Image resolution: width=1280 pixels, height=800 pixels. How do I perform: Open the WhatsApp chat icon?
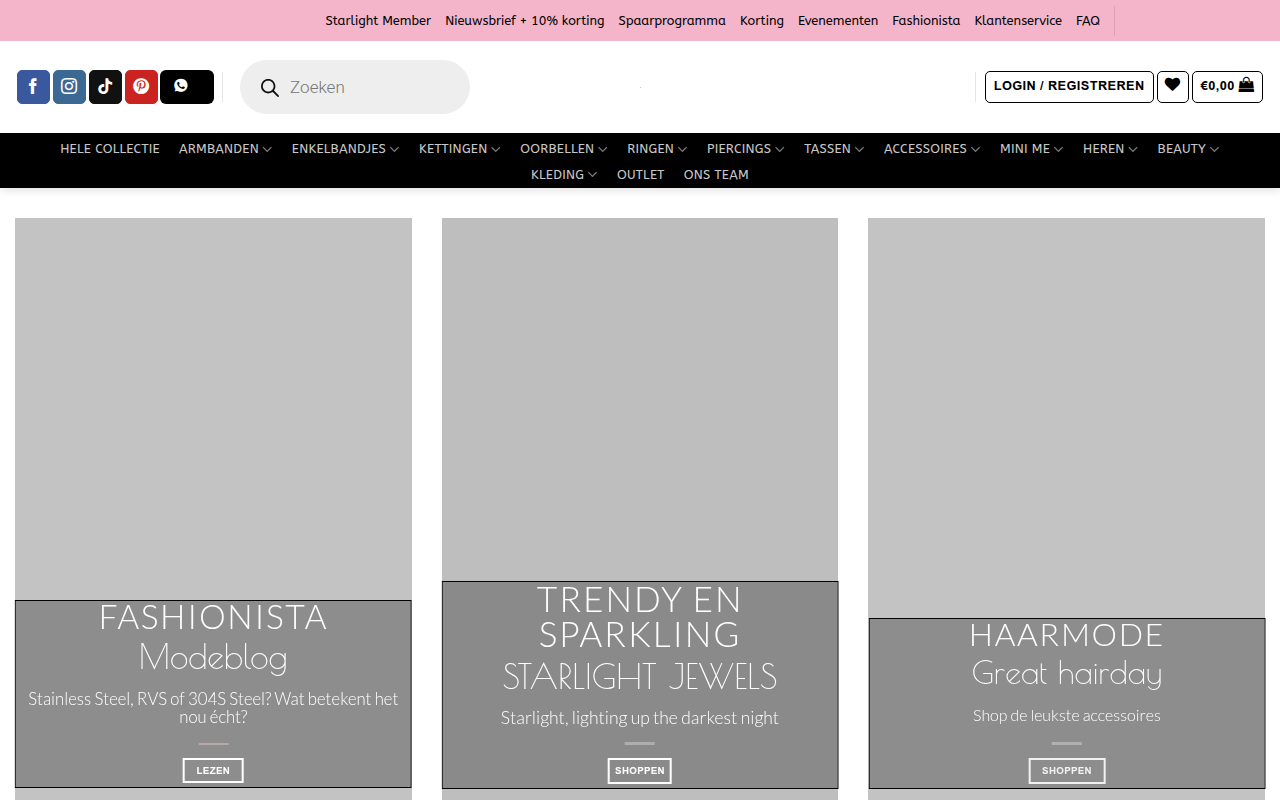click(x=187, y=87)
